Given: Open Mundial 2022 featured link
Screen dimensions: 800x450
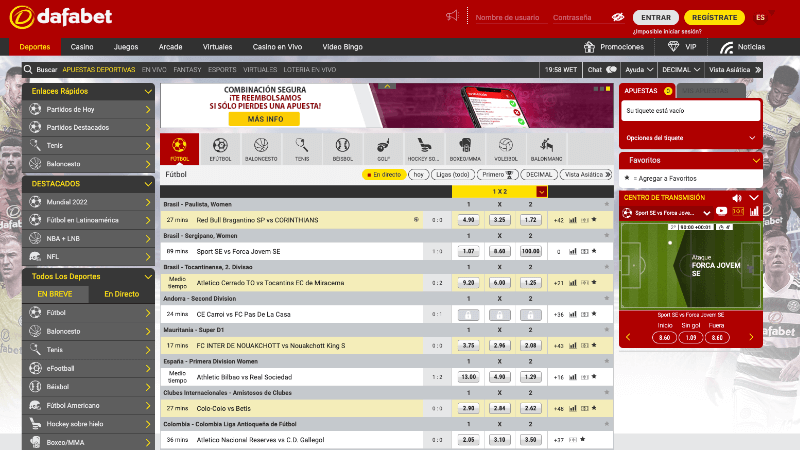Looking at the screenshot, I should [88, 202].
